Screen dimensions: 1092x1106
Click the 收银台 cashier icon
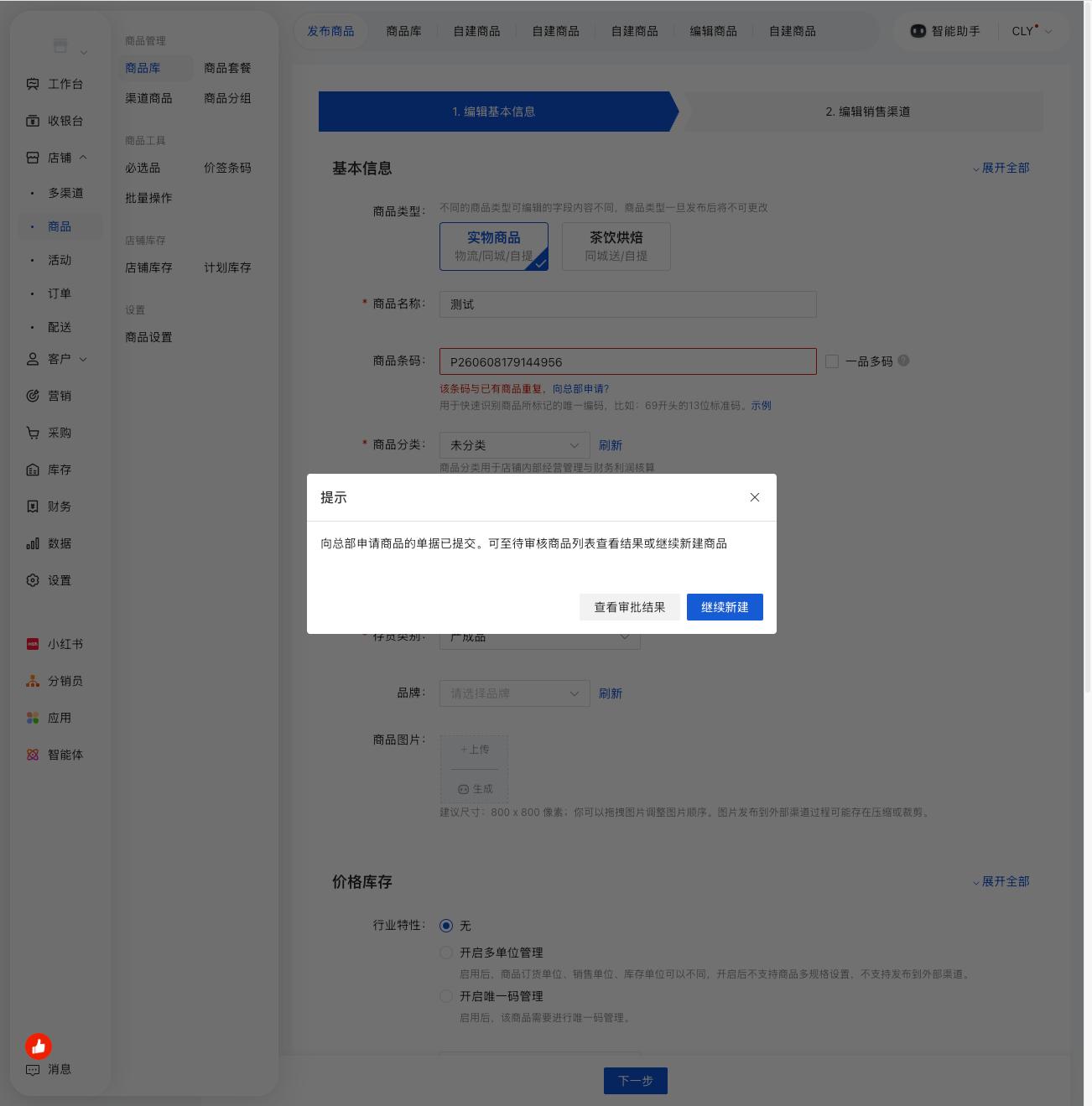point(33,121)
